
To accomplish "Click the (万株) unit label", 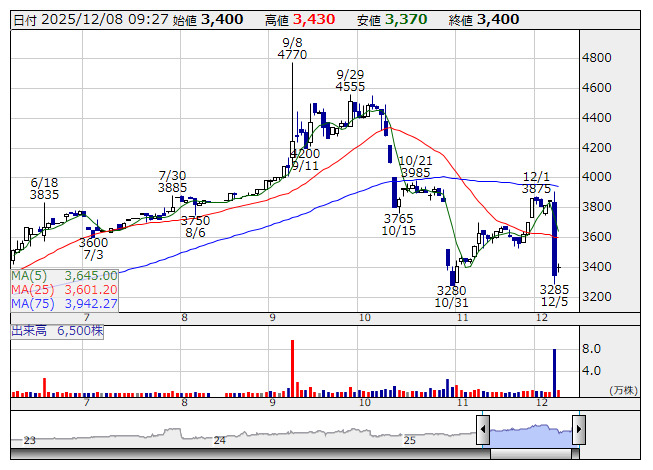I will (623, 390).
